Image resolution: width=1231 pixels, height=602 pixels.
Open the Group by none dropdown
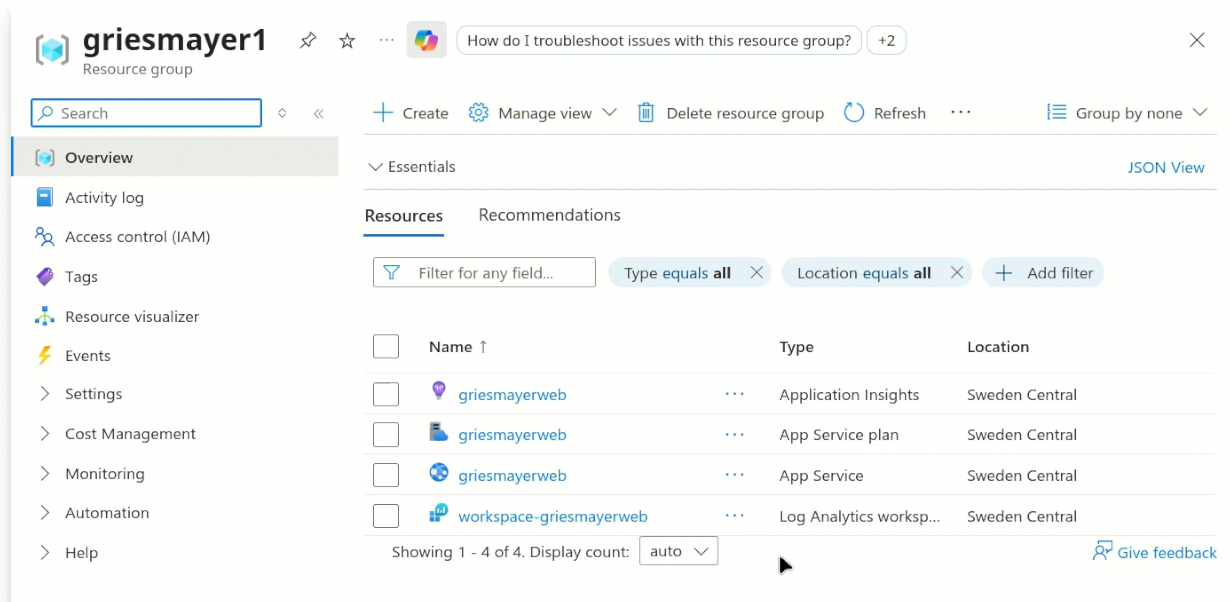point(1127,113)
